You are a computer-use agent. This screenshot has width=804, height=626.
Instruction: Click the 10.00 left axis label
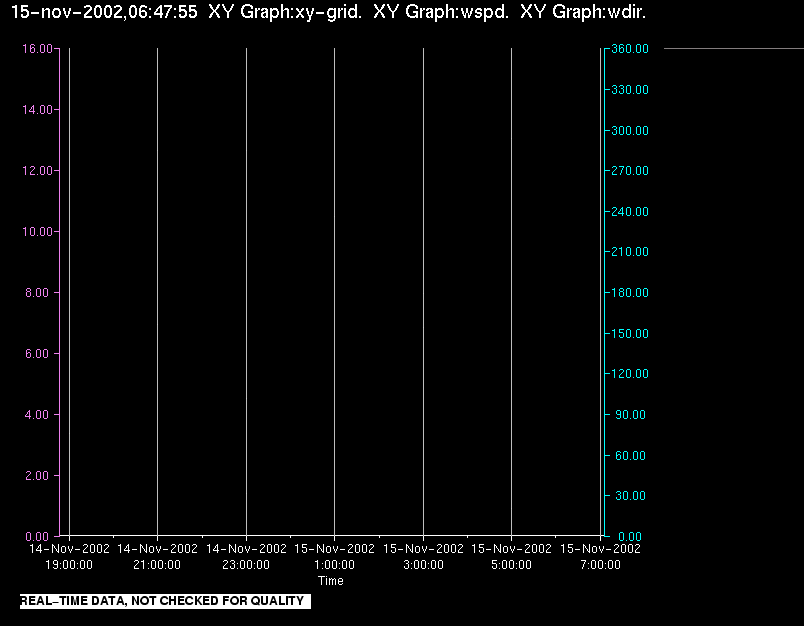point(37,232)
